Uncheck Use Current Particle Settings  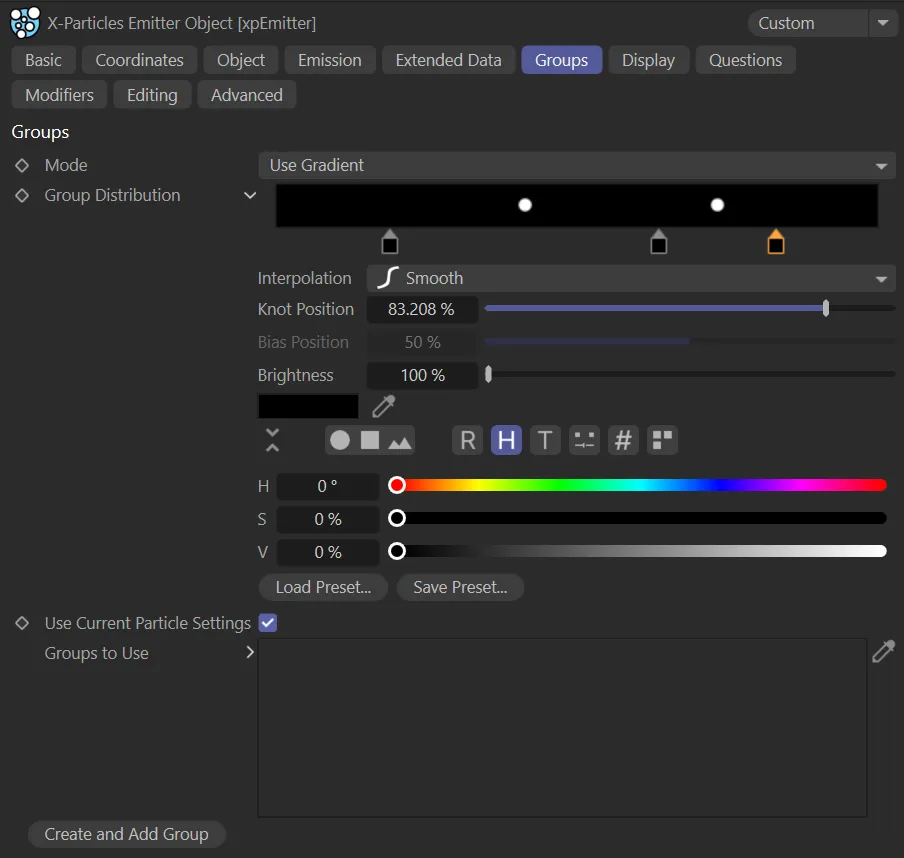(x=268, y=623)
